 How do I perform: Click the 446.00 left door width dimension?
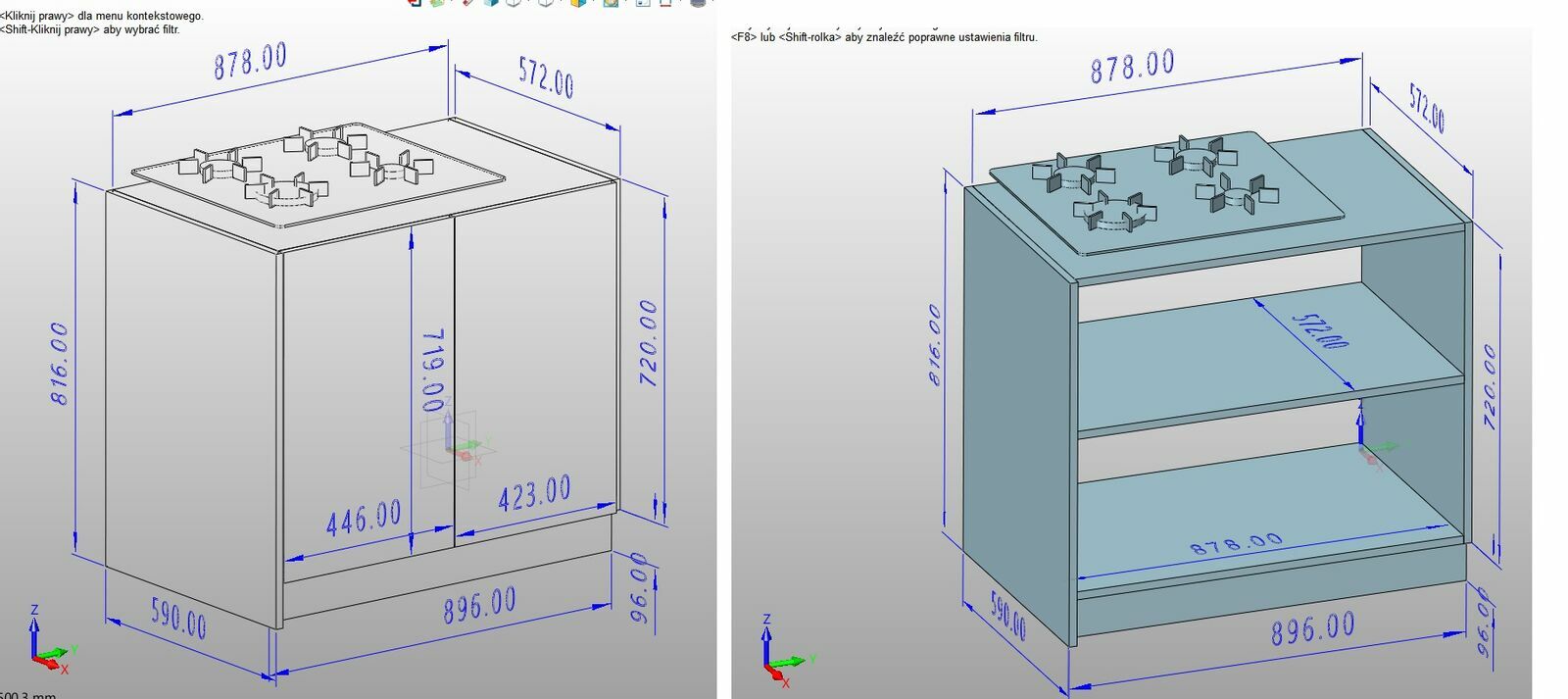click(x=364, y=518)
